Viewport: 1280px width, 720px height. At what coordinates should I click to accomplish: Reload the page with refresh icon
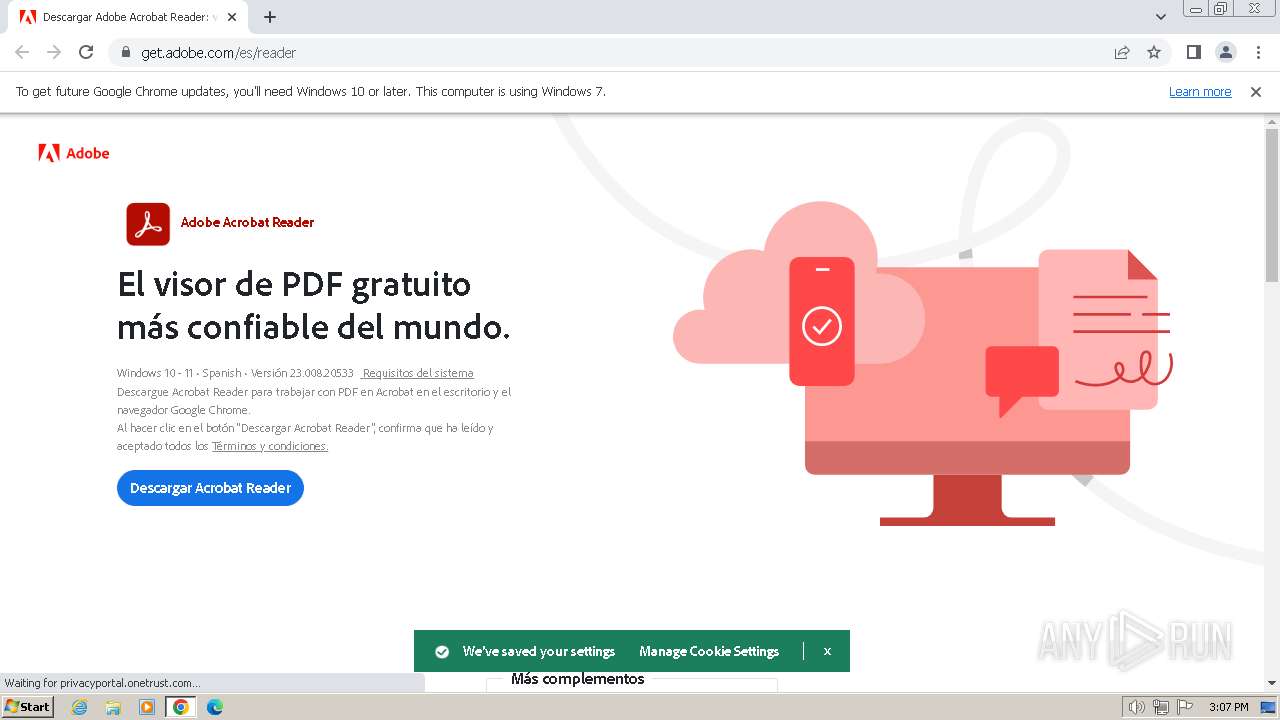coord(86,52)
